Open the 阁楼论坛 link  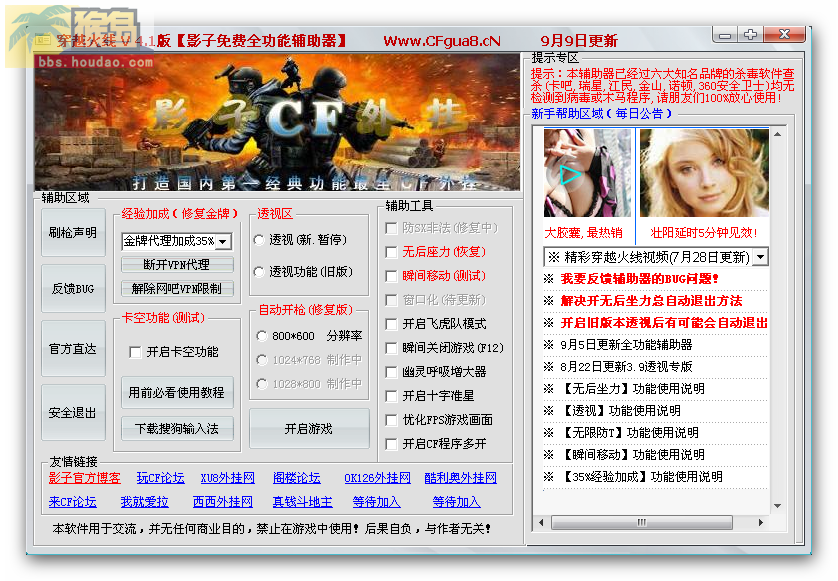point(297,478)
